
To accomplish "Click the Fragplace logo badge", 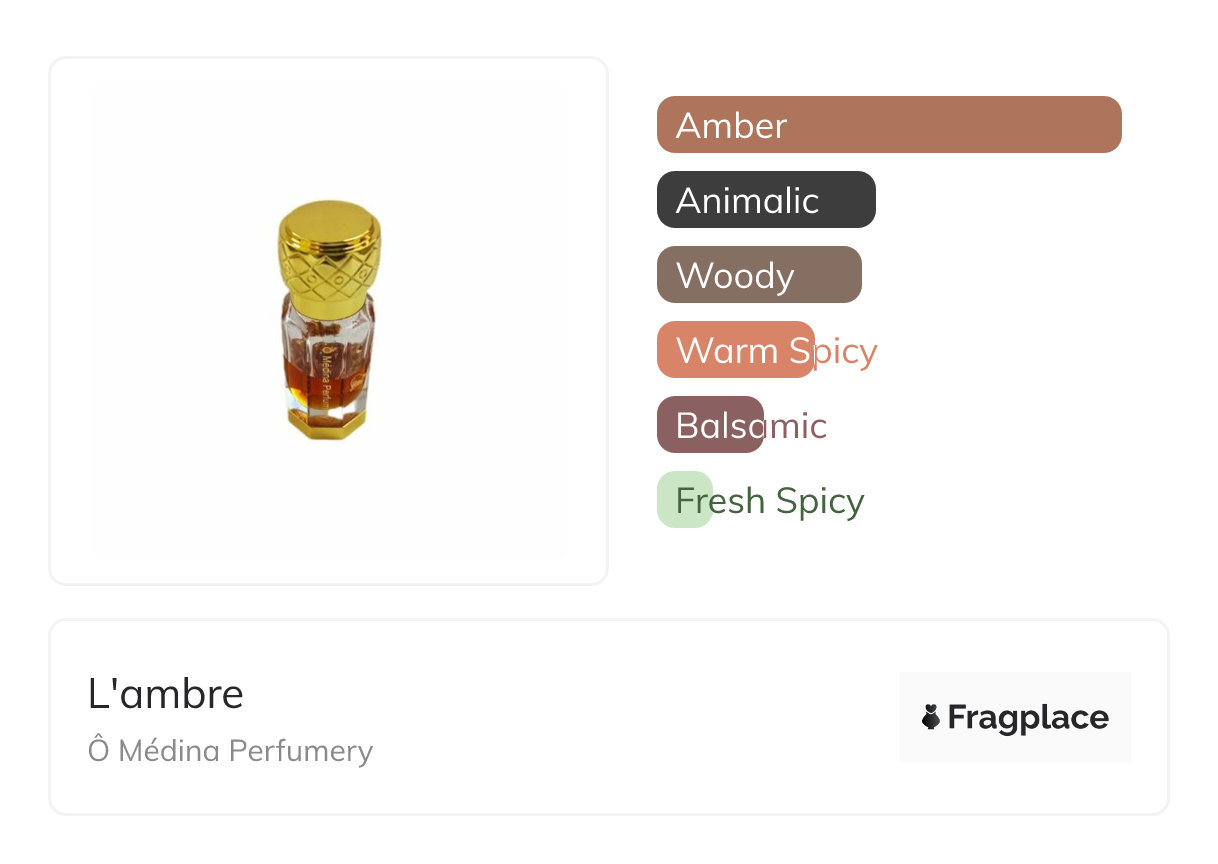I will point(1015,717).
